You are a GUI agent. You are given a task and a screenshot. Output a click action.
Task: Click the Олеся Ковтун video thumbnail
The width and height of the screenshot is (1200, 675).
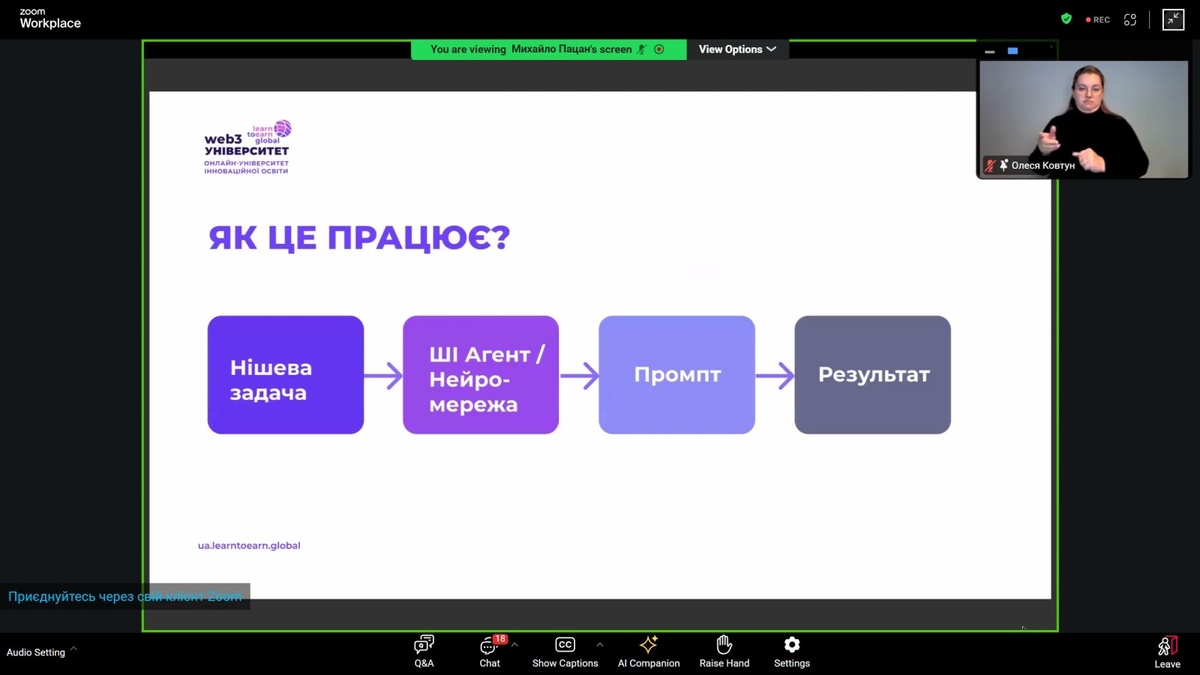1082,118
